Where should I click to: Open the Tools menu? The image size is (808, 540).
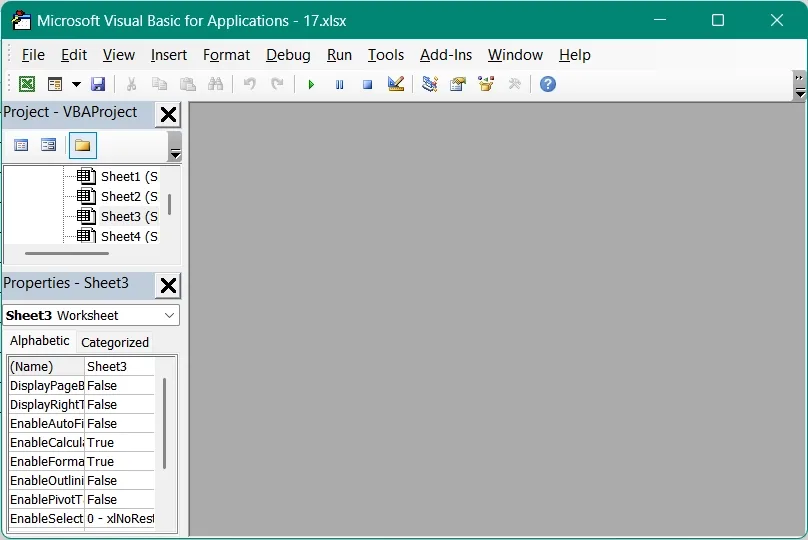[x=385, y=55]
